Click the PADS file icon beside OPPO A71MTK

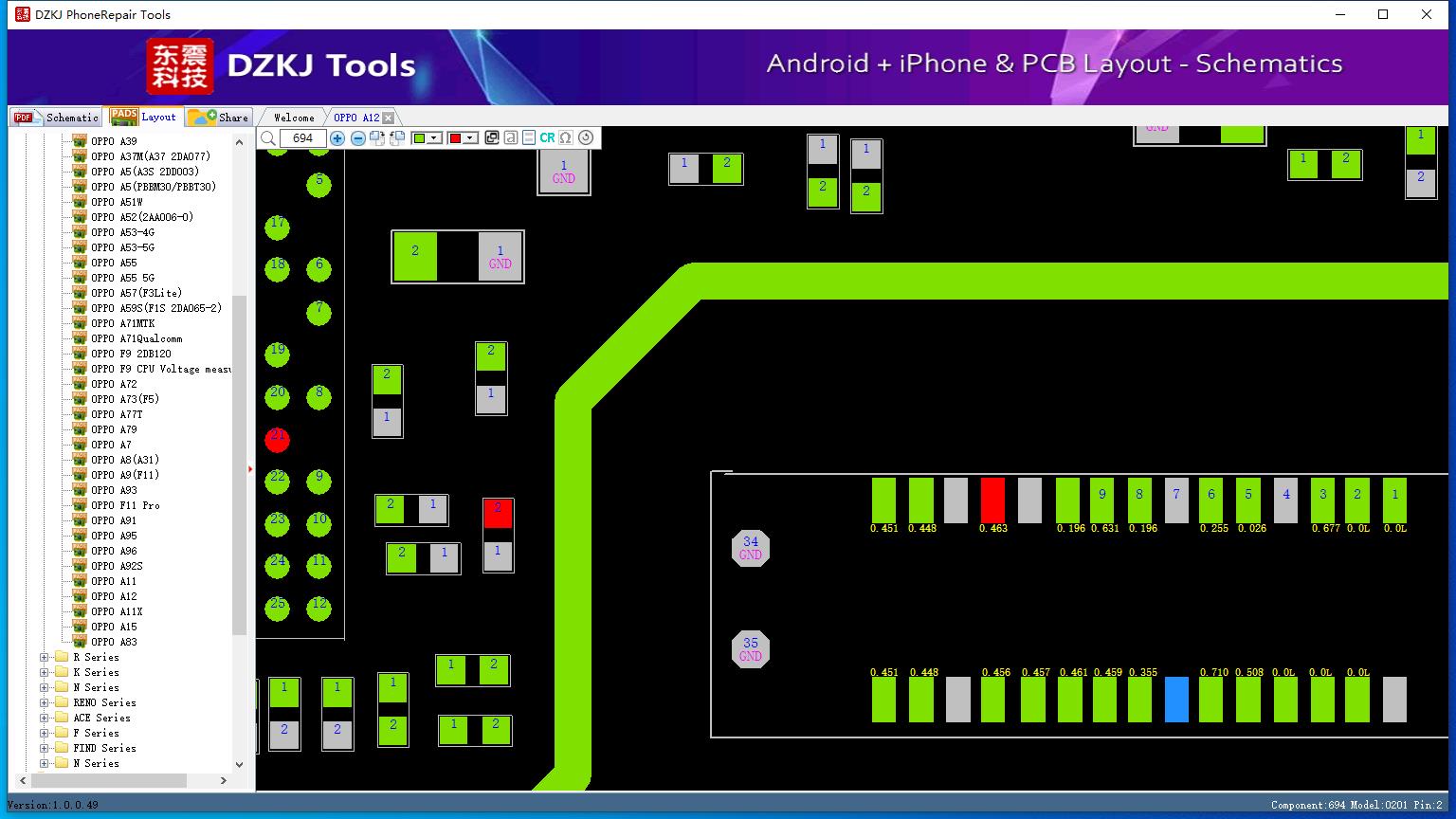pyautogui.click(x=80, y=323)
